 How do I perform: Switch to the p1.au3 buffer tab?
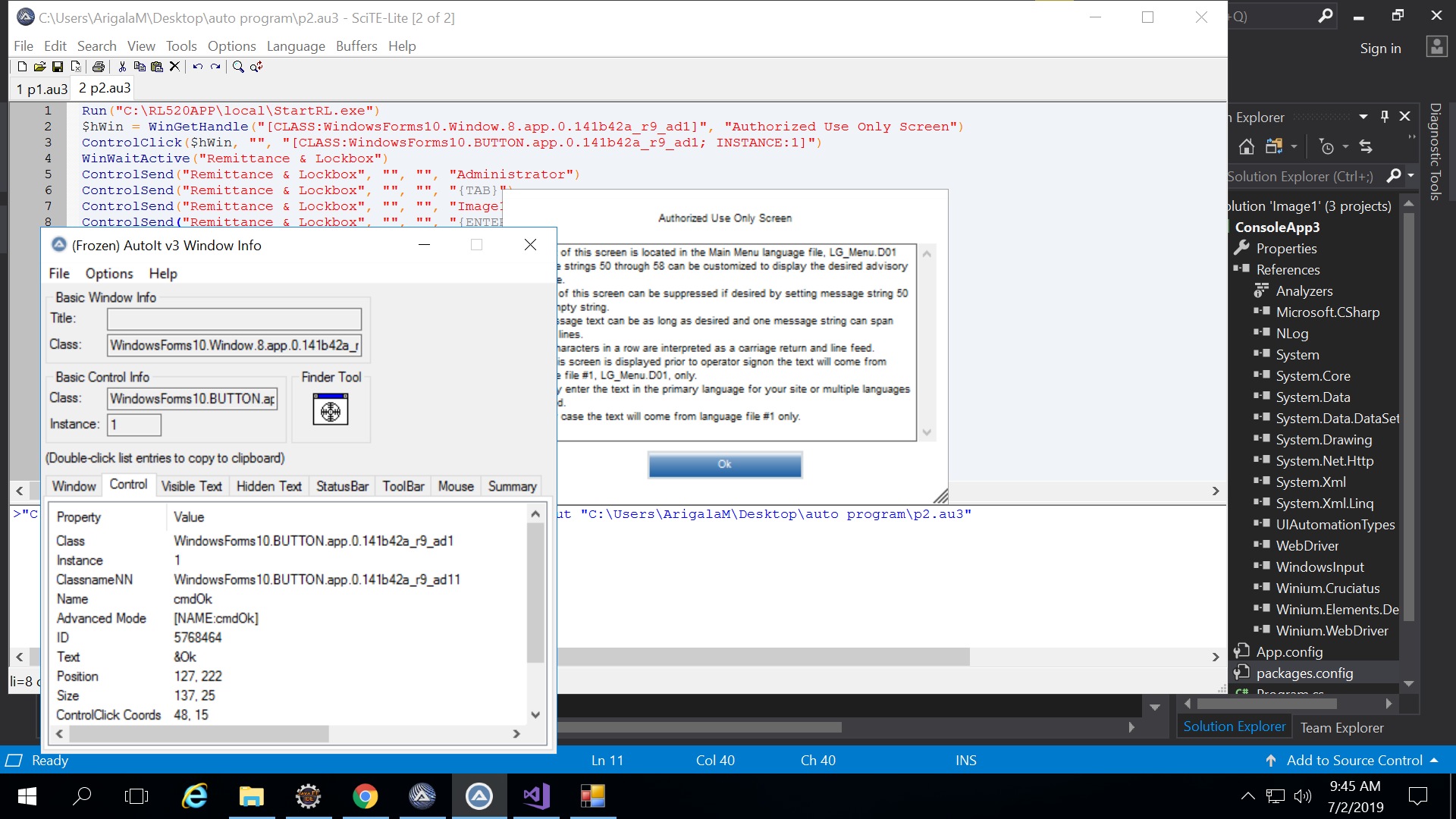coord(42,89)
